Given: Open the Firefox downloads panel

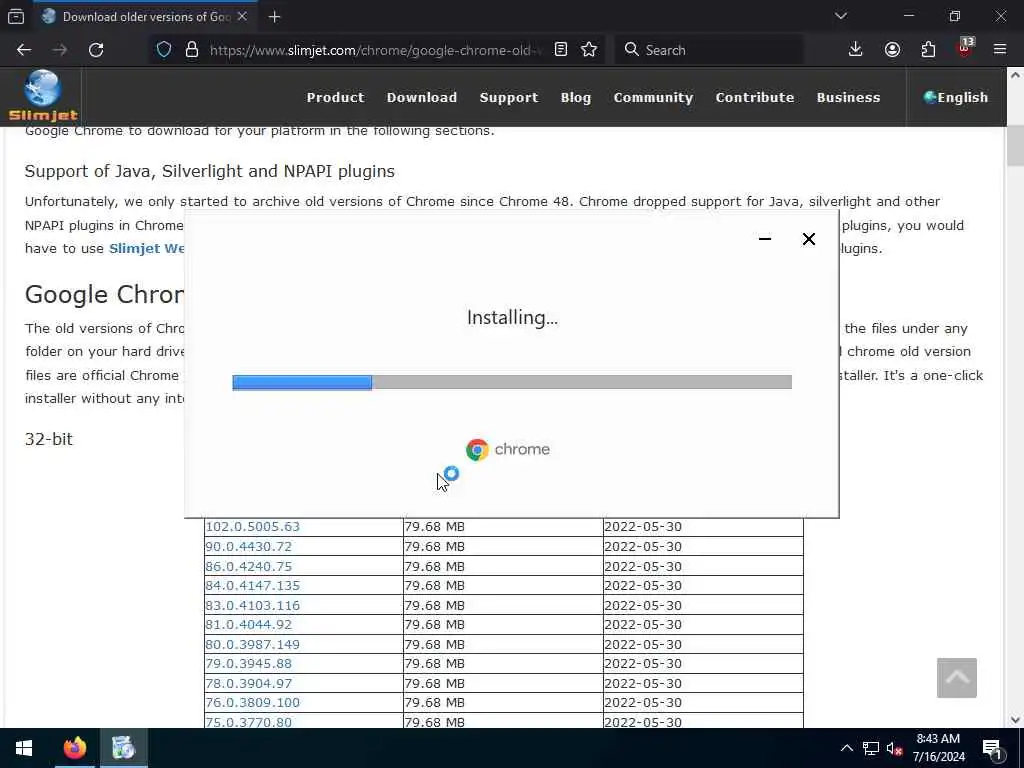Looking at the screenshot, I should coord(856,50).
